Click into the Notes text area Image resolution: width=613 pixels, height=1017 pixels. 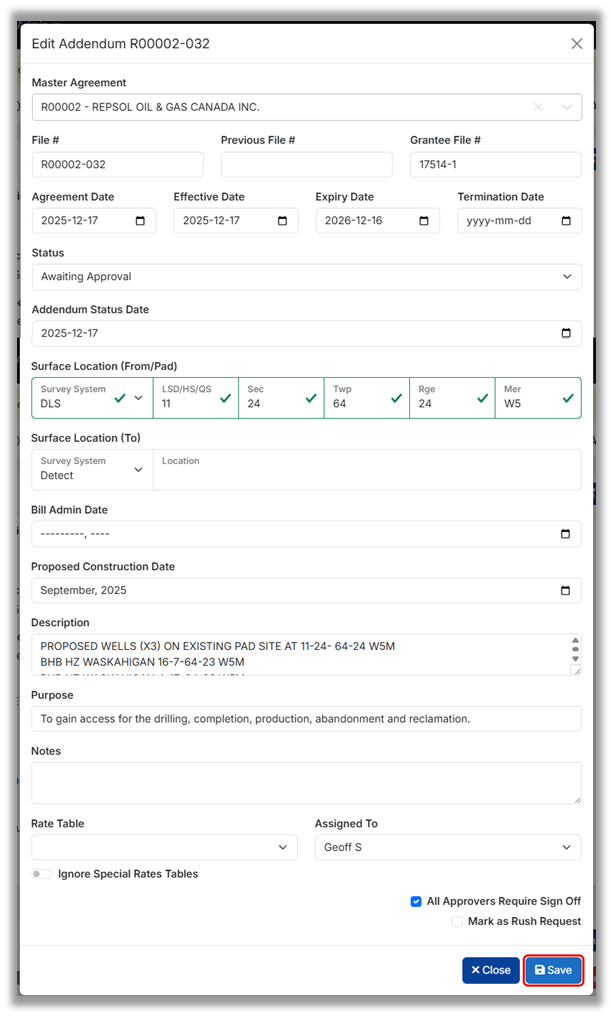click(306, 783)
